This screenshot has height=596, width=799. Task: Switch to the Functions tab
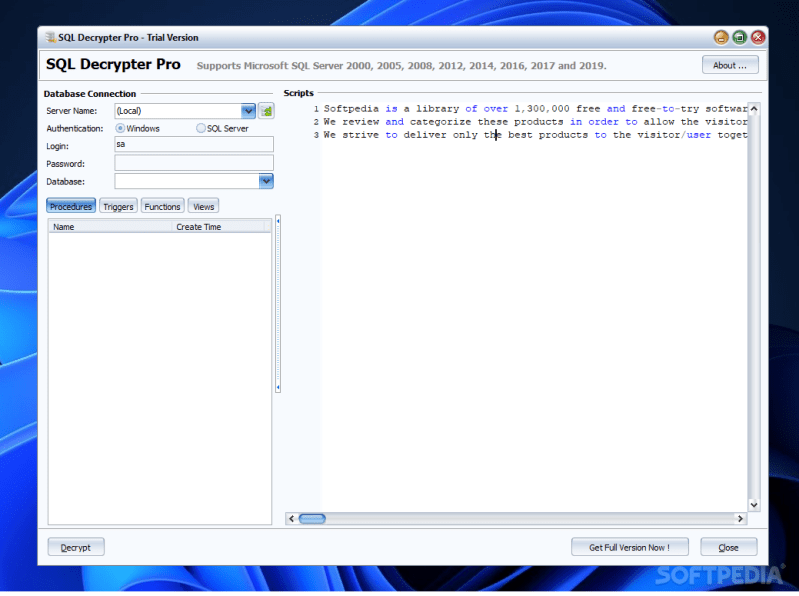[x=162, y=206]
